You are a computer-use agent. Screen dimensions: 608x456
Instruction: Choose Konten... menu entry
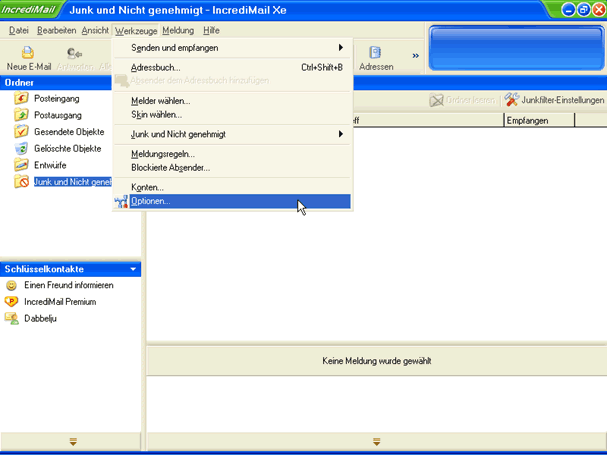point(233,188)
